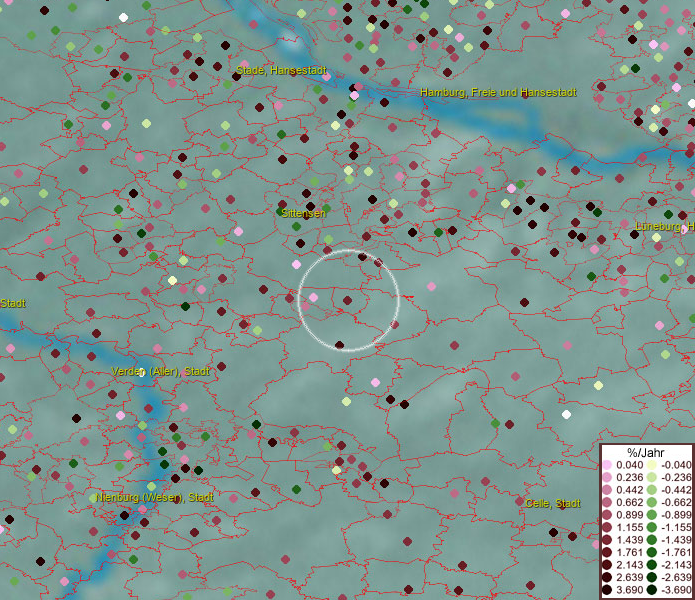This screenshot has height=600, width=695.
Task: Select the -0.899 legend value
Action: 676,515
